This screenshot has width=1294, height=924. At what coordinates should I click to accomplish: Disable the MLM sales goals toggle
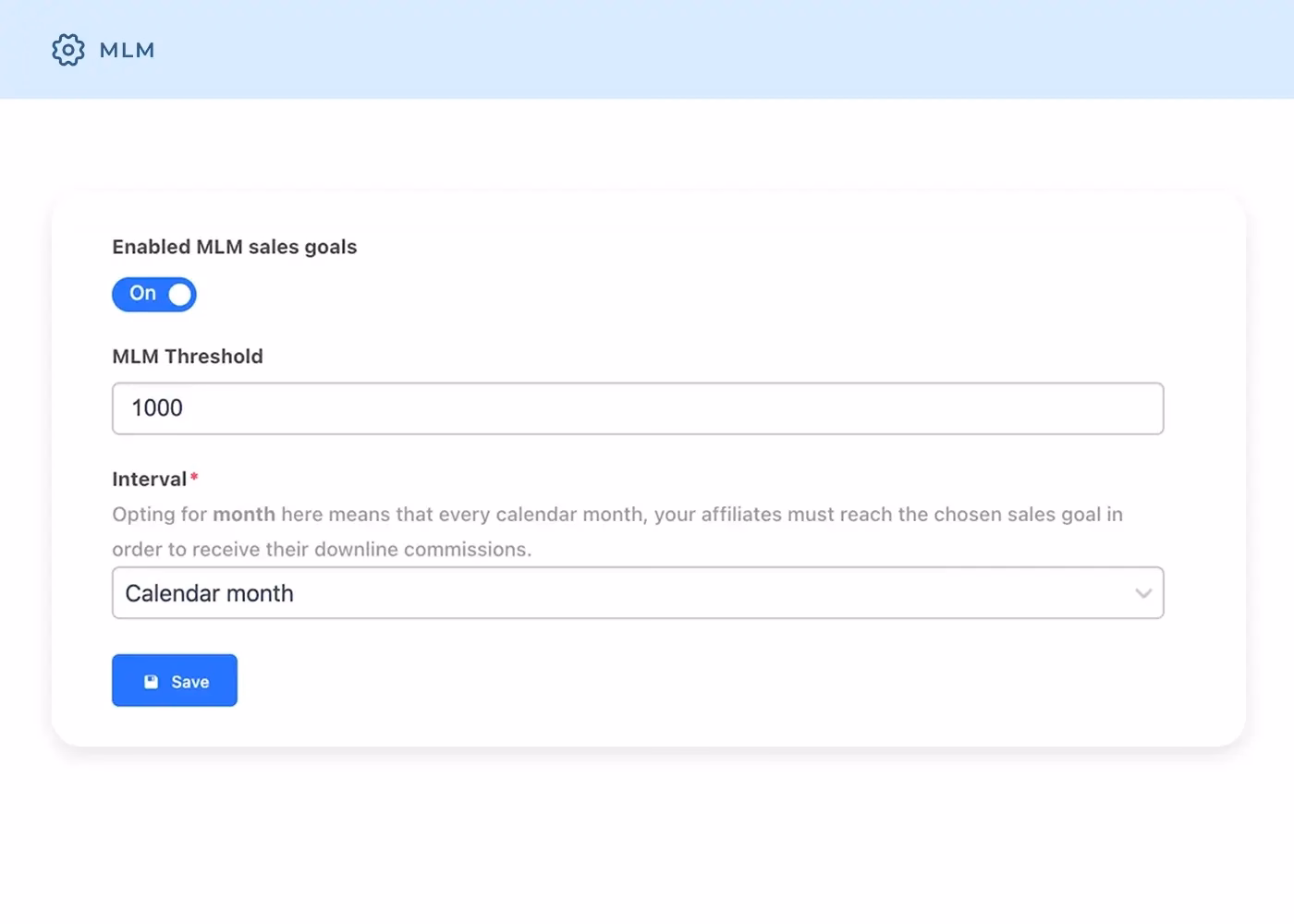(x=153, y=294)
